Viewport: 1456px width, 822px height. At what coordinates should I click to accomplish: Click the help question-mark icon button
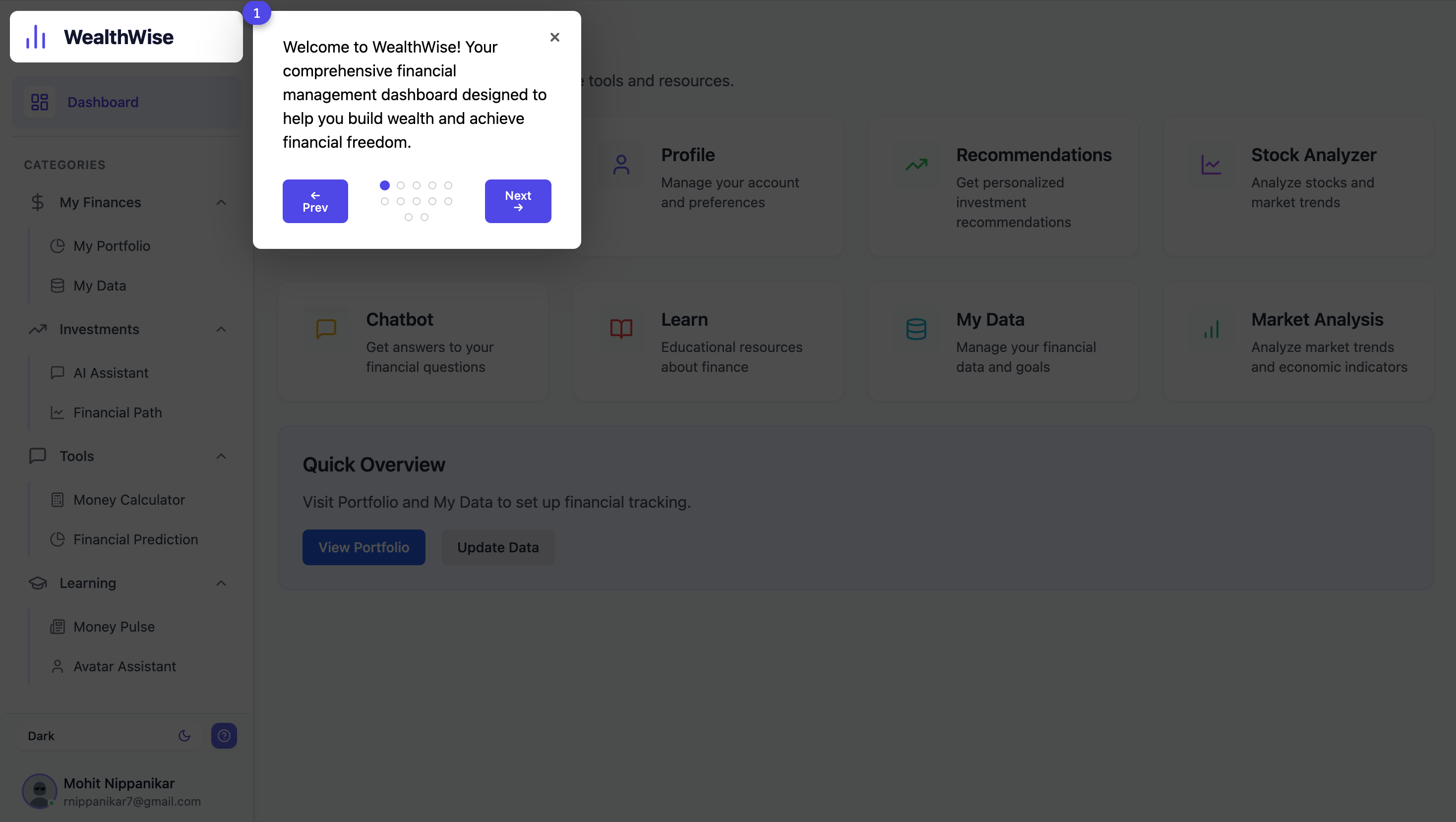[224, 736]
